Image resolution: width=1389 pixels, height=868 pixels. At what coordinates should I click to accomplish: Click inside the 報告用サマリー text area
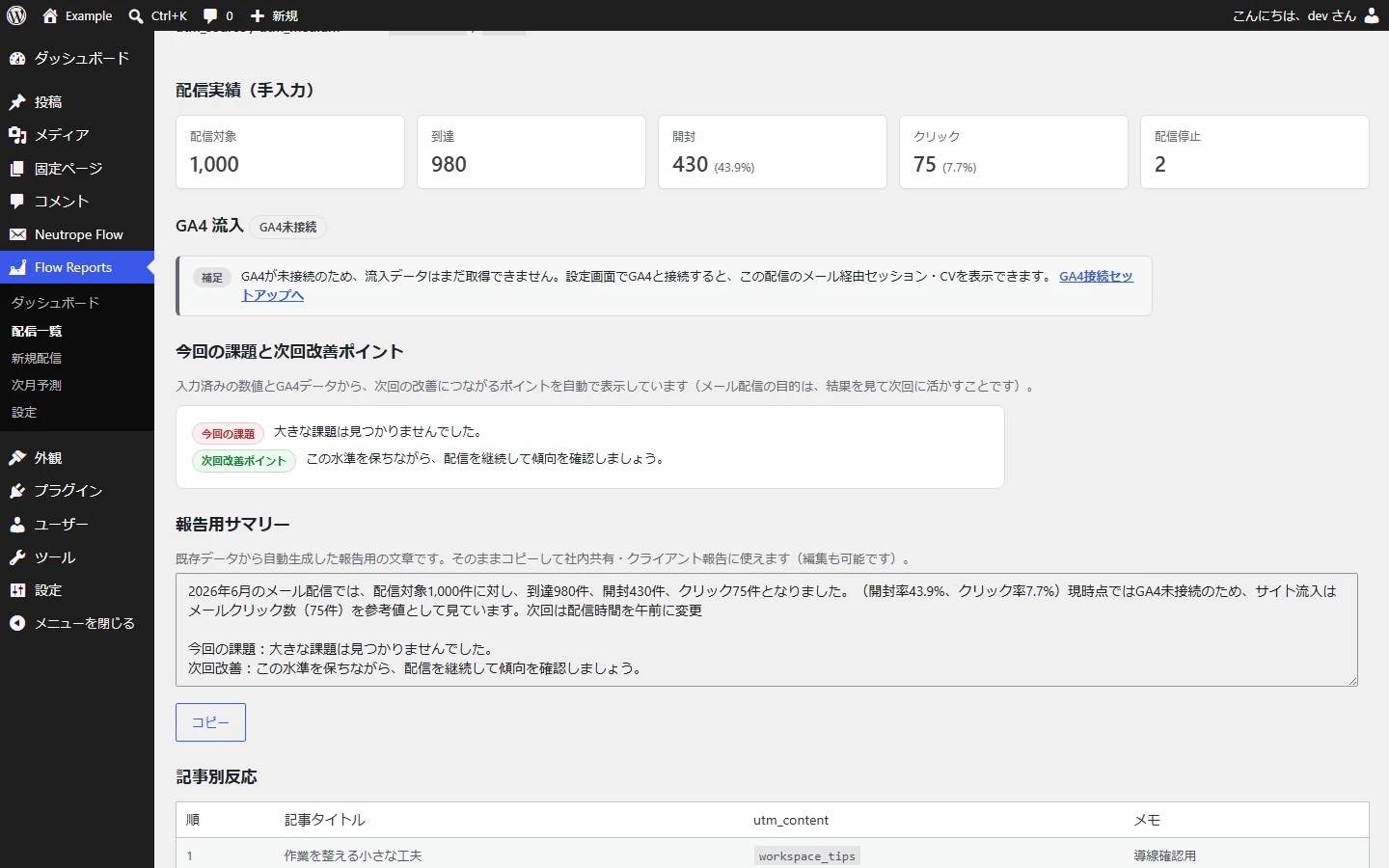(x=767, y=630)
